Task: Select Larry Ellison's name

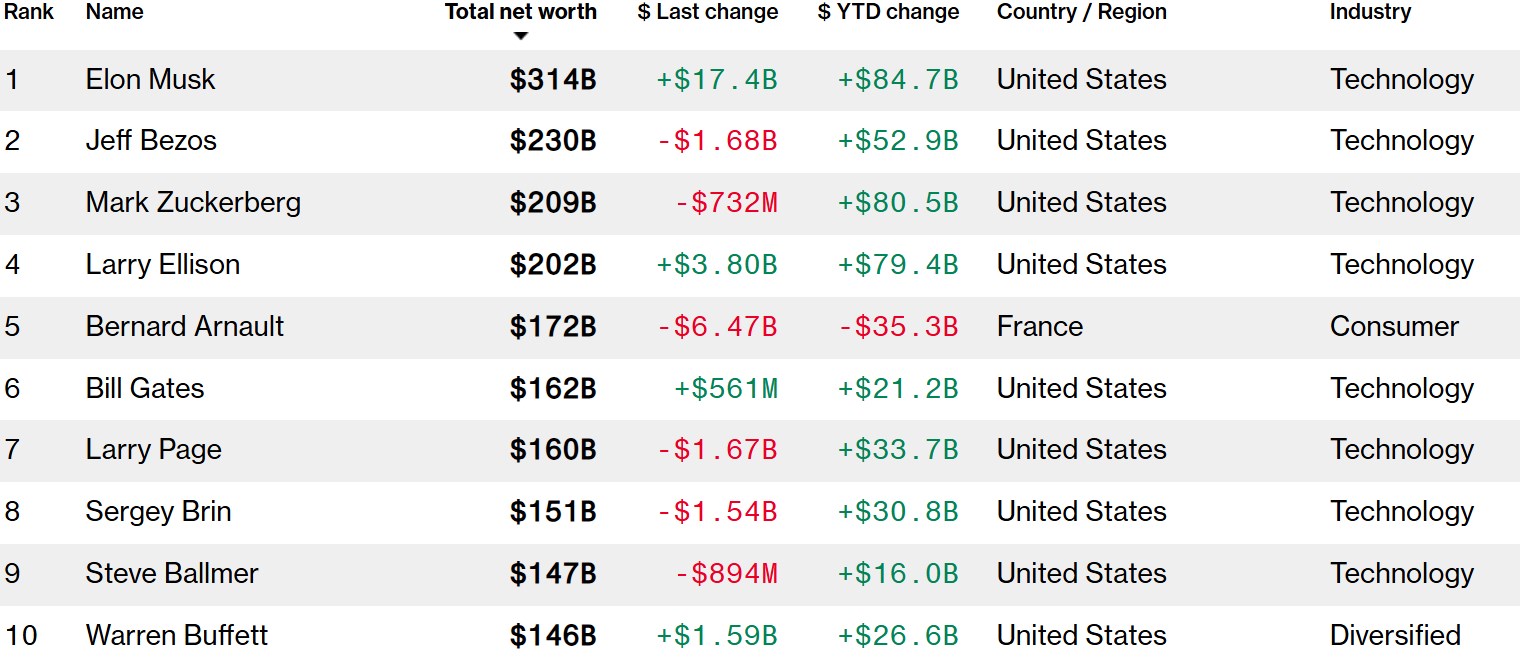Action: pyautogui.click(x=163, y=265)
